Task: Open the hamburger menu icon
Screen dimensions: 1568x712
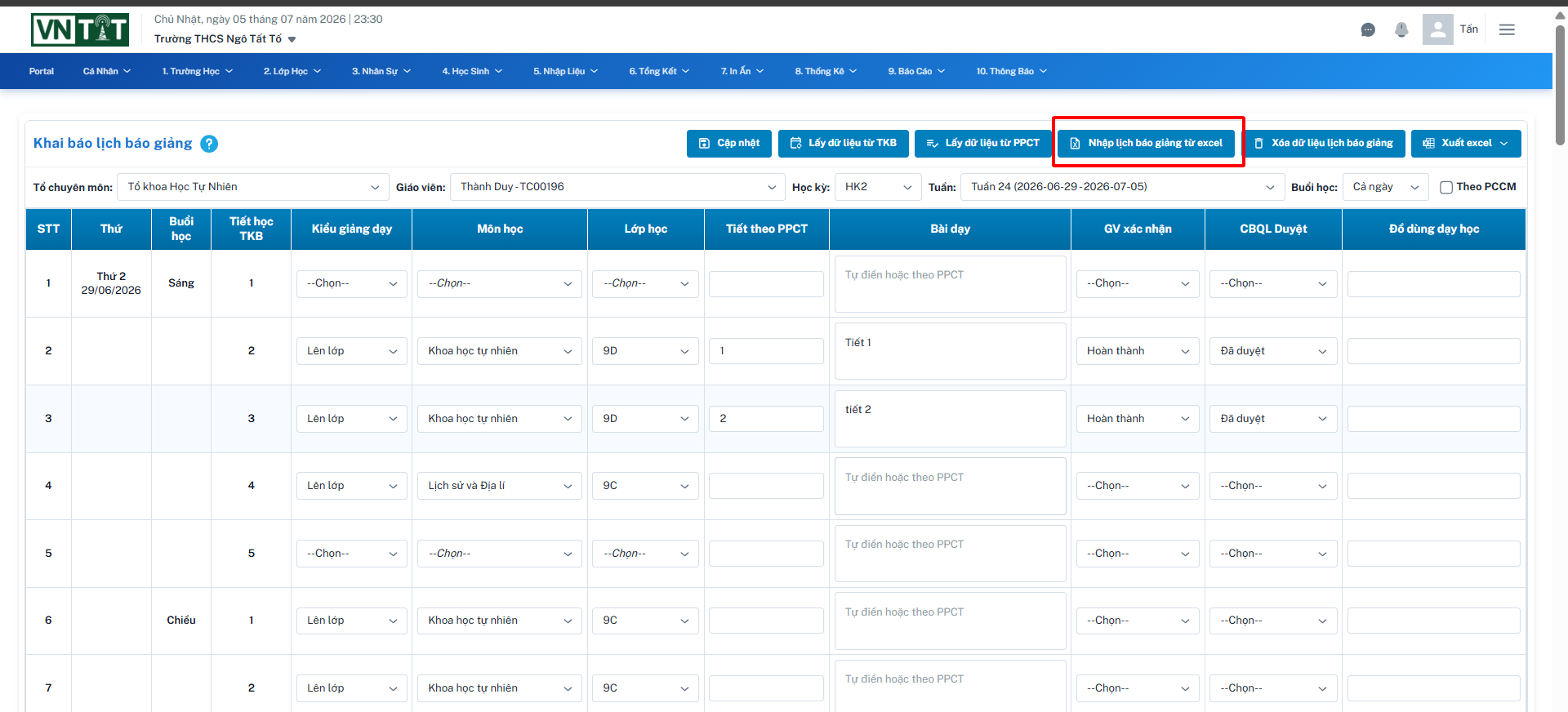Action: (1507, 29)
